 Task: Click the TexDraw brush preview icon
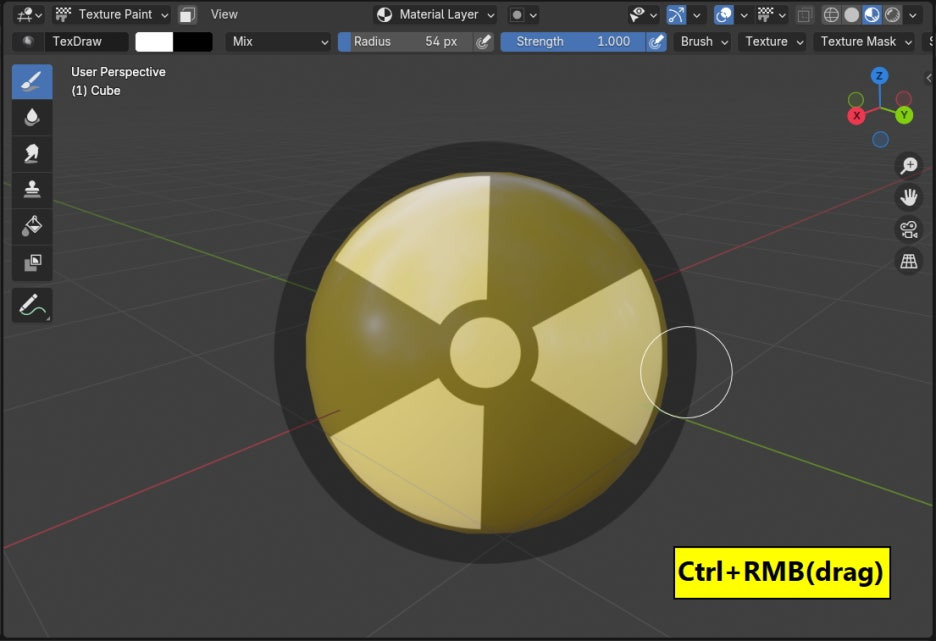(x=27, y=41)
